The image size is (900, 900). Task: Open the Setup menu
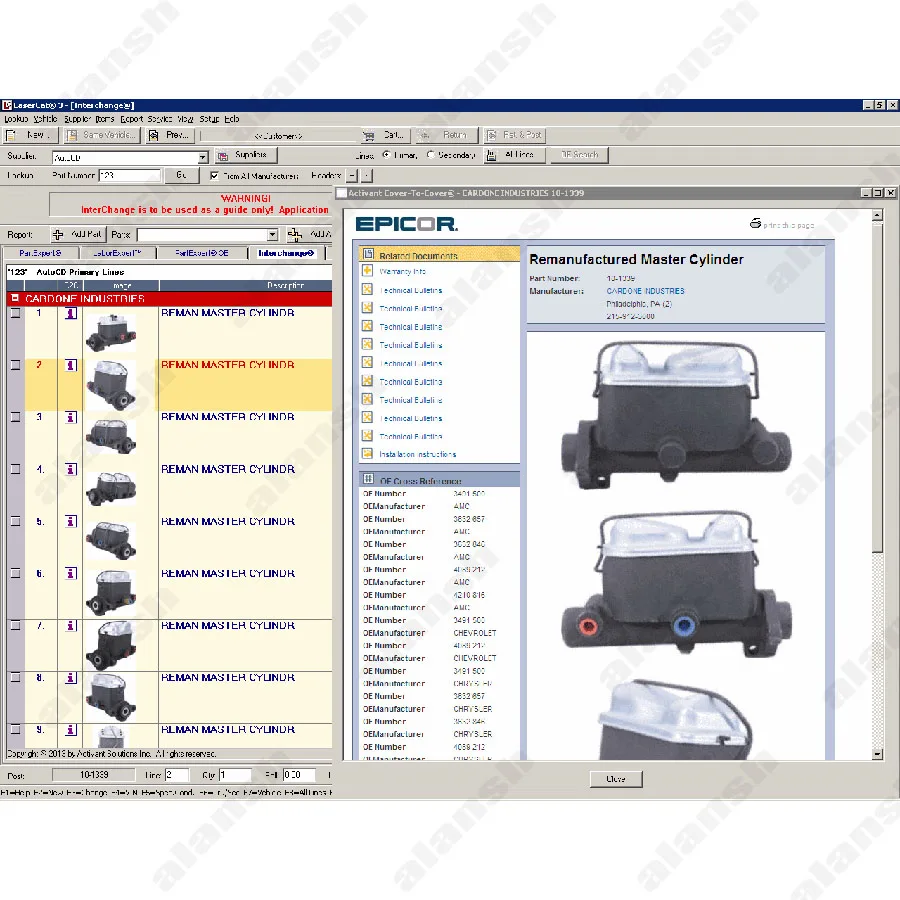pos(209,119)
